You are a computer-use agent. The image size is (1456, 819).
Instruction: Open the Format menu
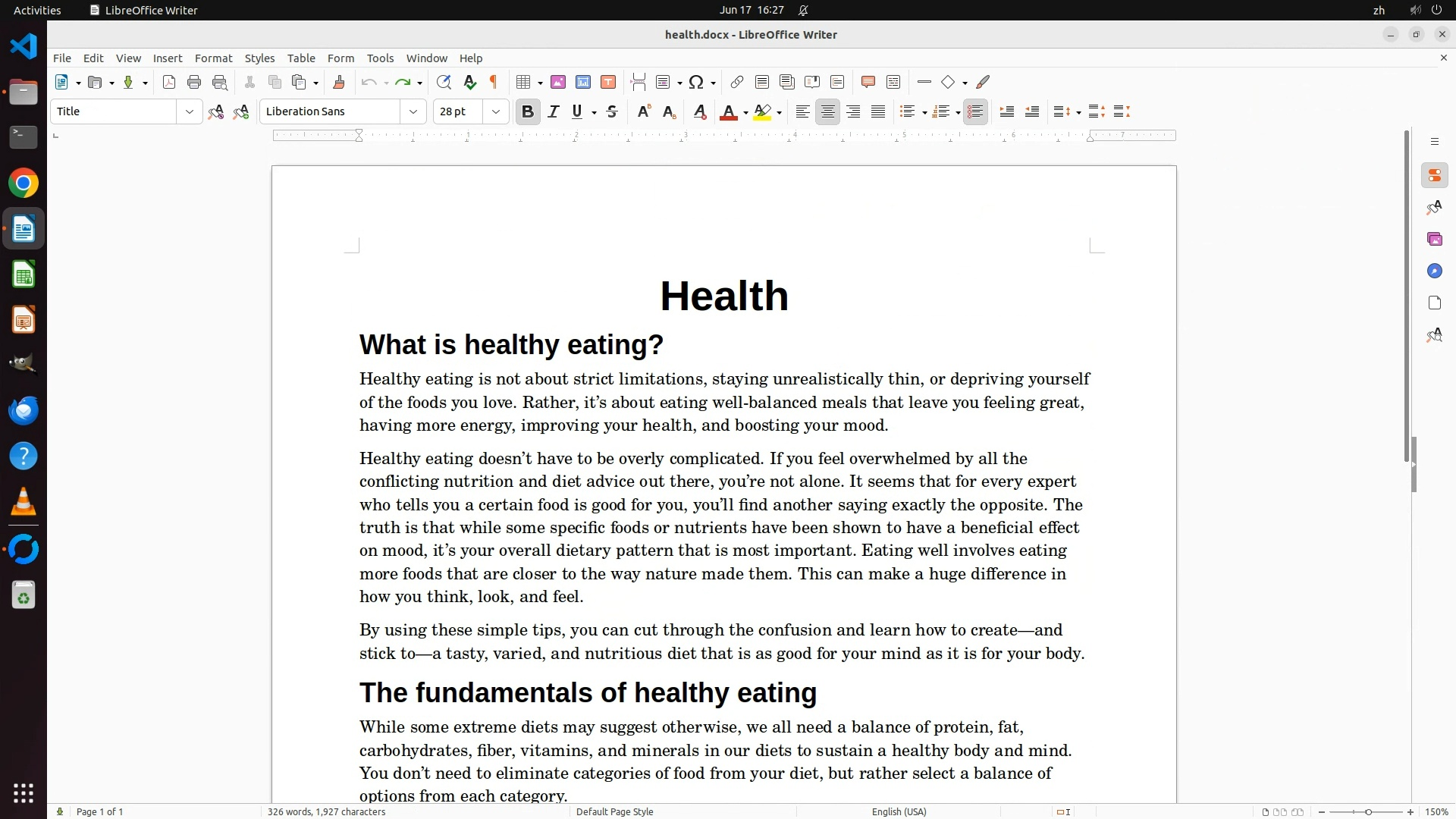(x=213, y=58)
